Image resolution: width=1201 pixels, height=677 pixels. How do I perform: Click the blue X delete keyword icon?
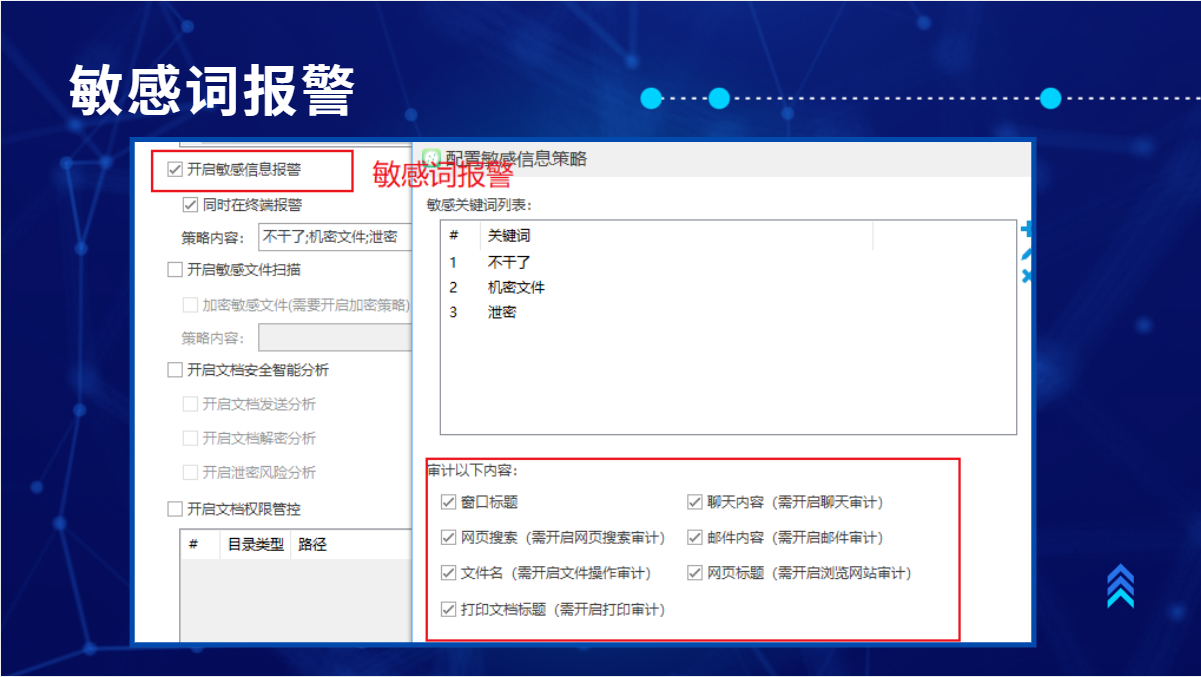click(x=1027, y=276)
